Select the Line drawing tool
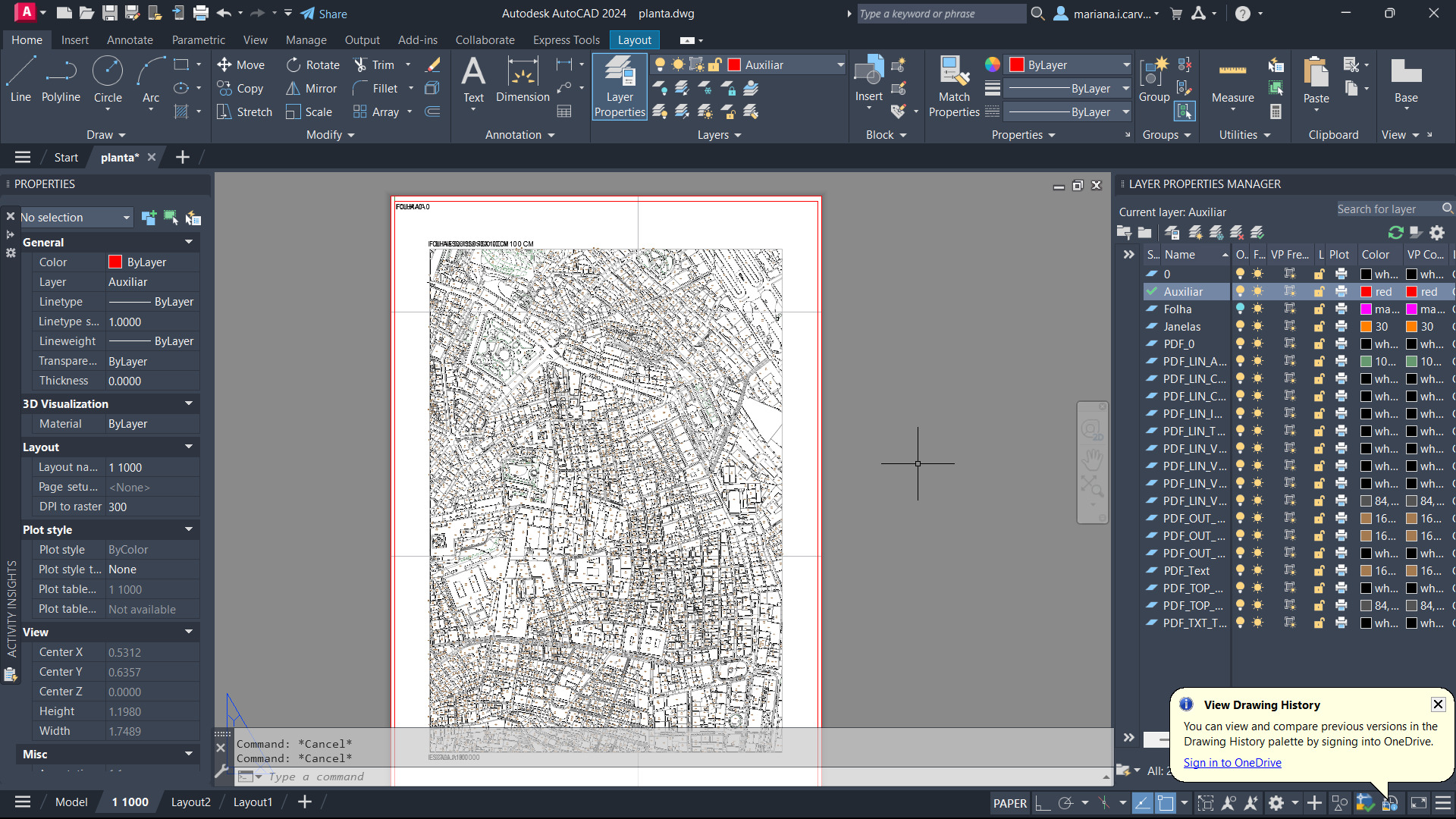This screenshot has height=819, width=1456. pos(20,79)
